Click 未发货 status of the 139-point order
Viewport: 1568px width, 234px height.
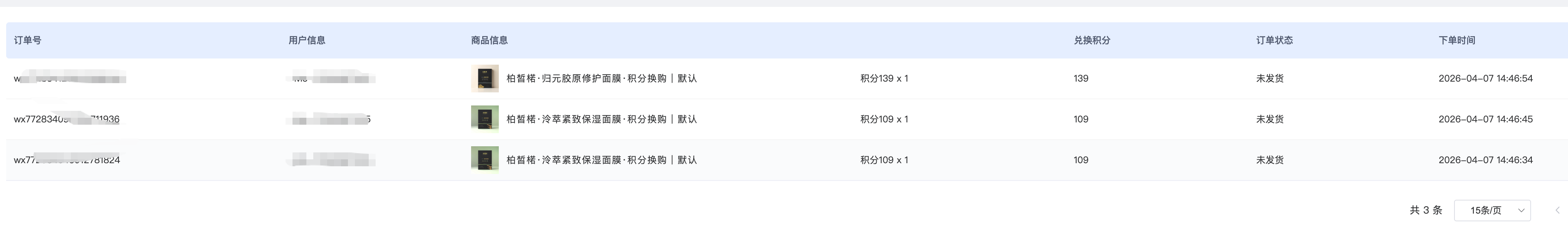tap(1270, 79)
